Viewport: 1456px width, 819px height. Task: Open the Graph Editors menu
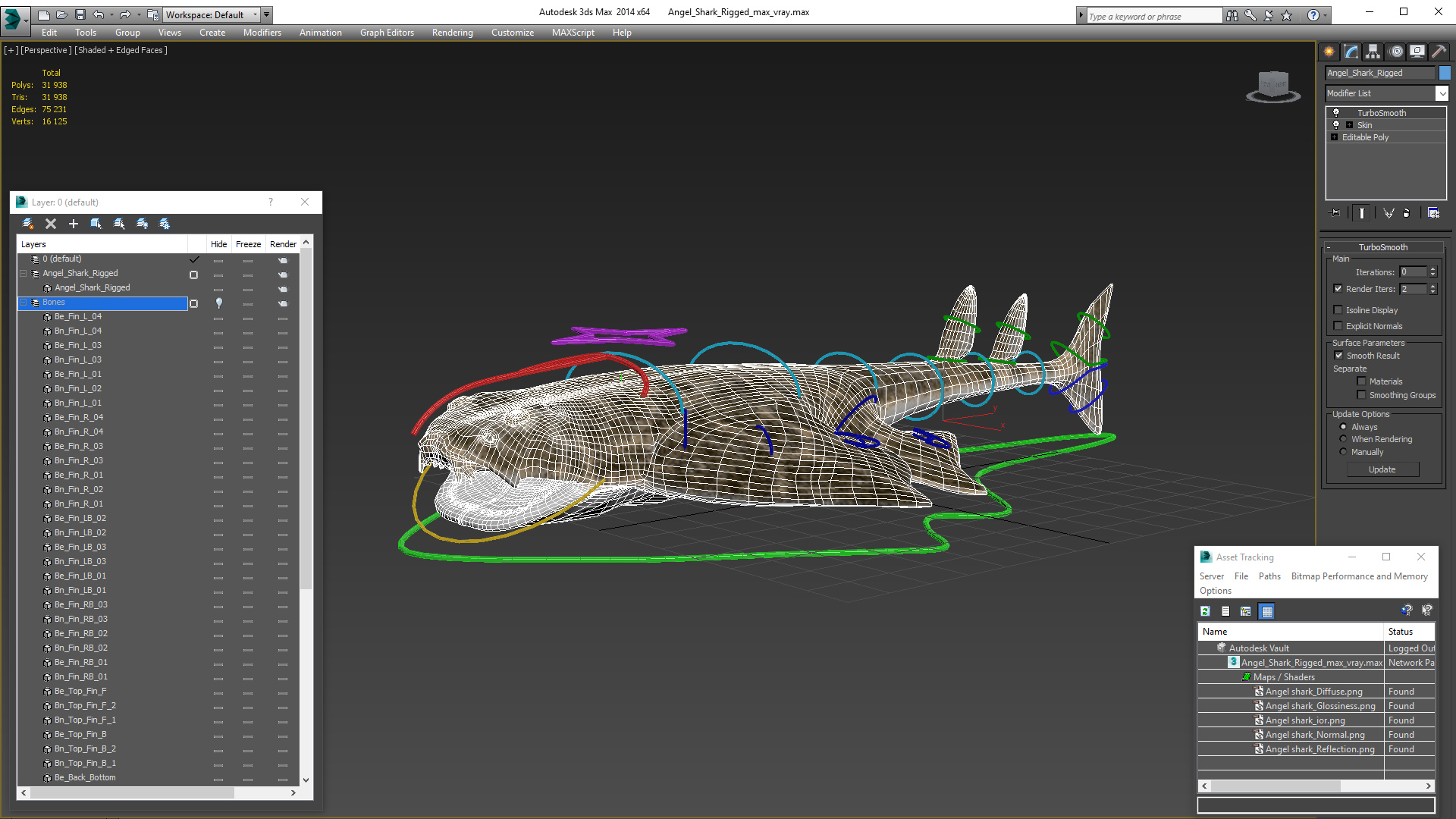point(387,33)
